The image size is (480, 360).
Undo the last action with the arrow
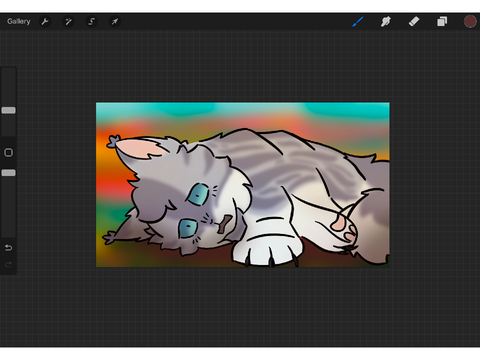[8, 248]
